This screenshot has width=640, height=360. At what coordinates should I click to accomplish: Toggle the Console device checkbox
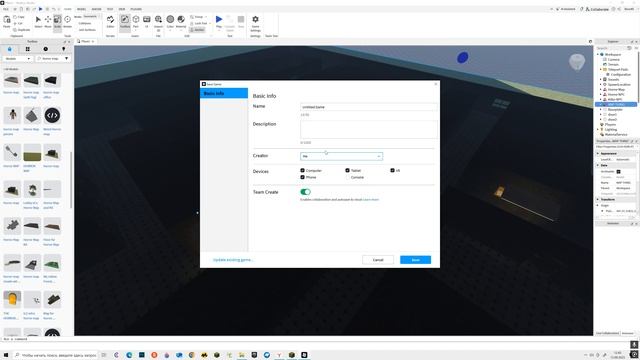pyautogui.click(x=347, y=177)
